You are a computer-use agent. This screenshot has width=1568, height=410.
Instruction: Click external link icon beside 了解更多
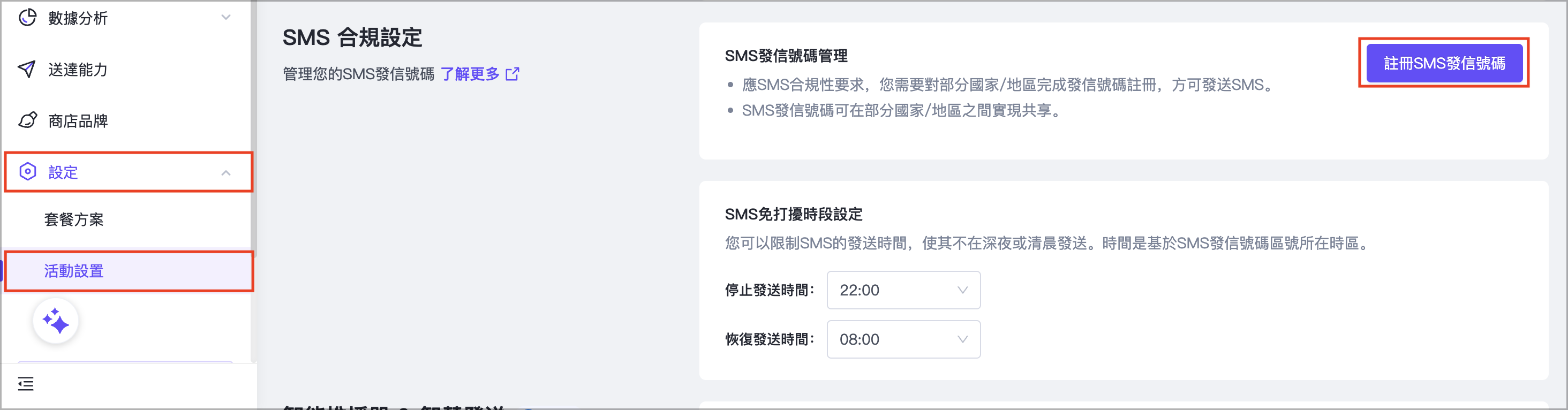coord(512,74)
